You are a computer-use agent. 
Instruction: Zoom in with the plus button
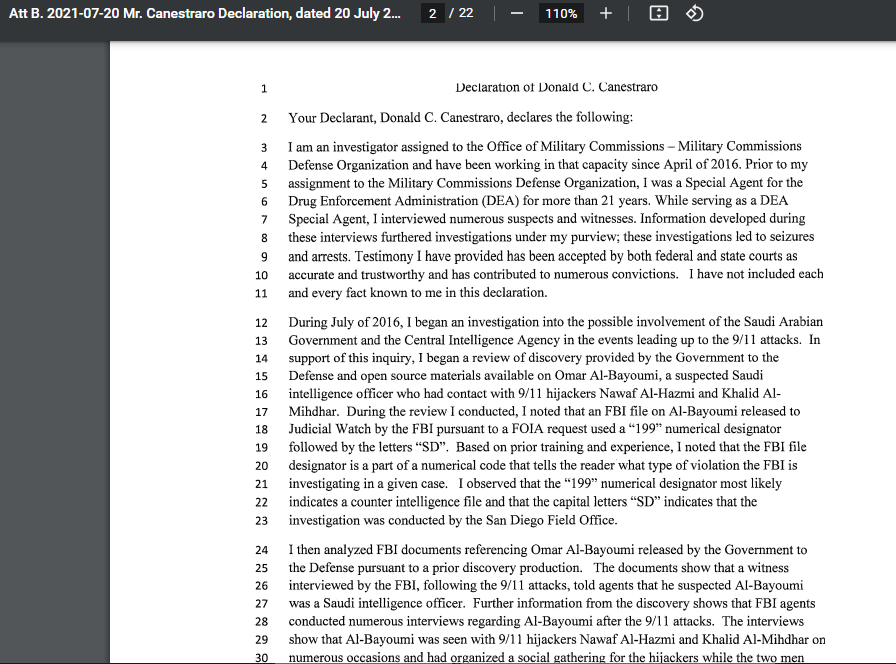click(606, 13)
